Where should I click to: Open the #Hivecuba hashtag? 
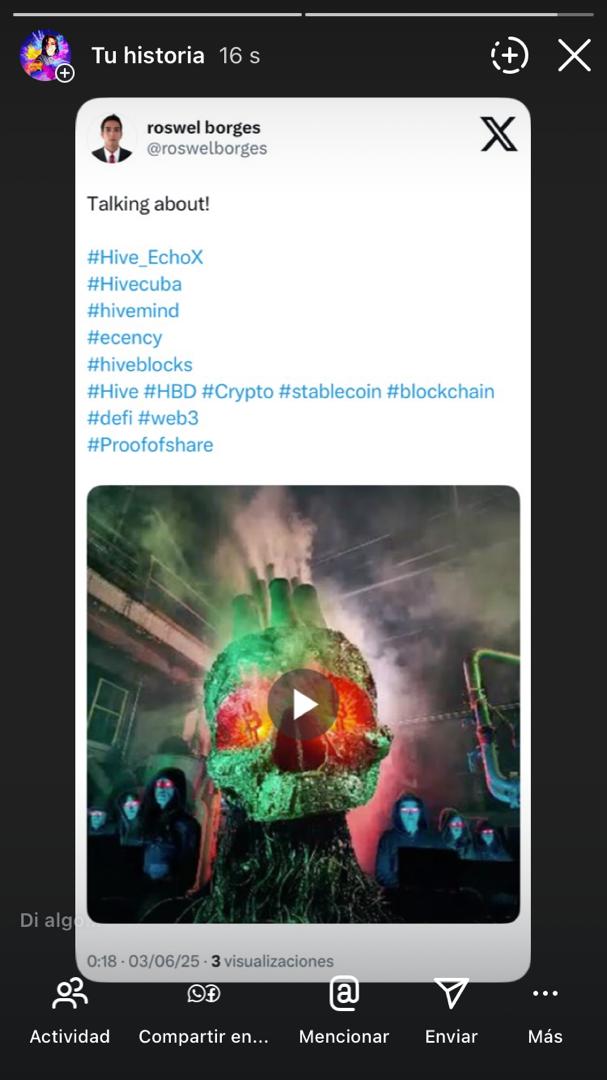click(134, 284)
